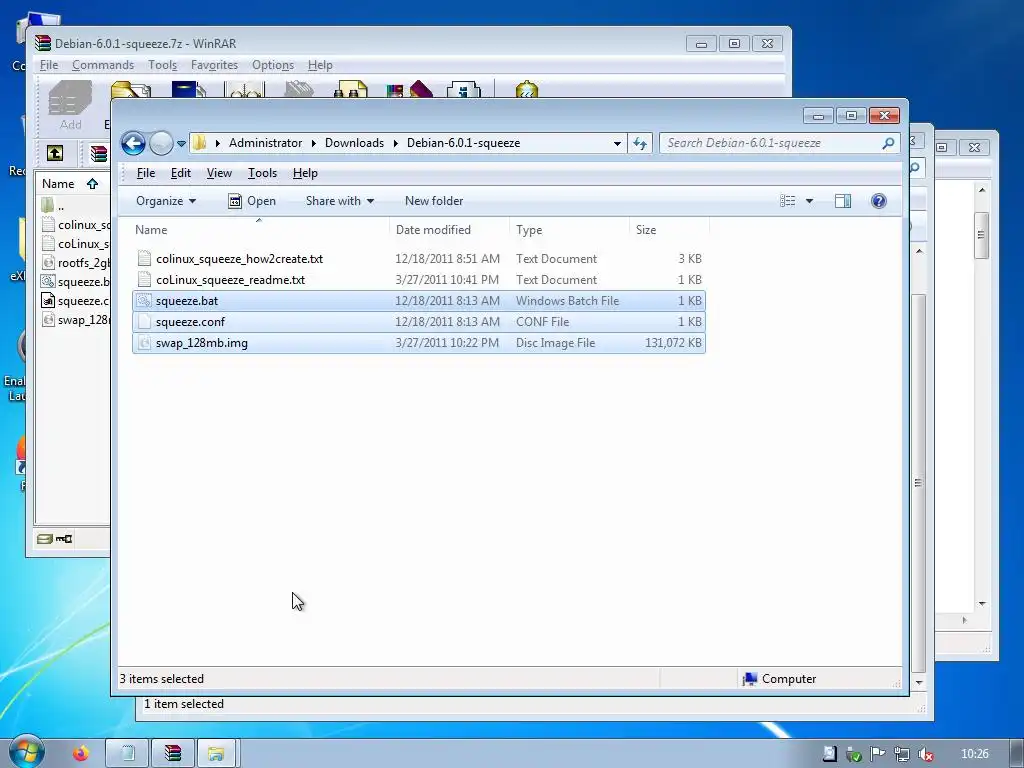Select the squeeze.conf file row

coord(419,321)
